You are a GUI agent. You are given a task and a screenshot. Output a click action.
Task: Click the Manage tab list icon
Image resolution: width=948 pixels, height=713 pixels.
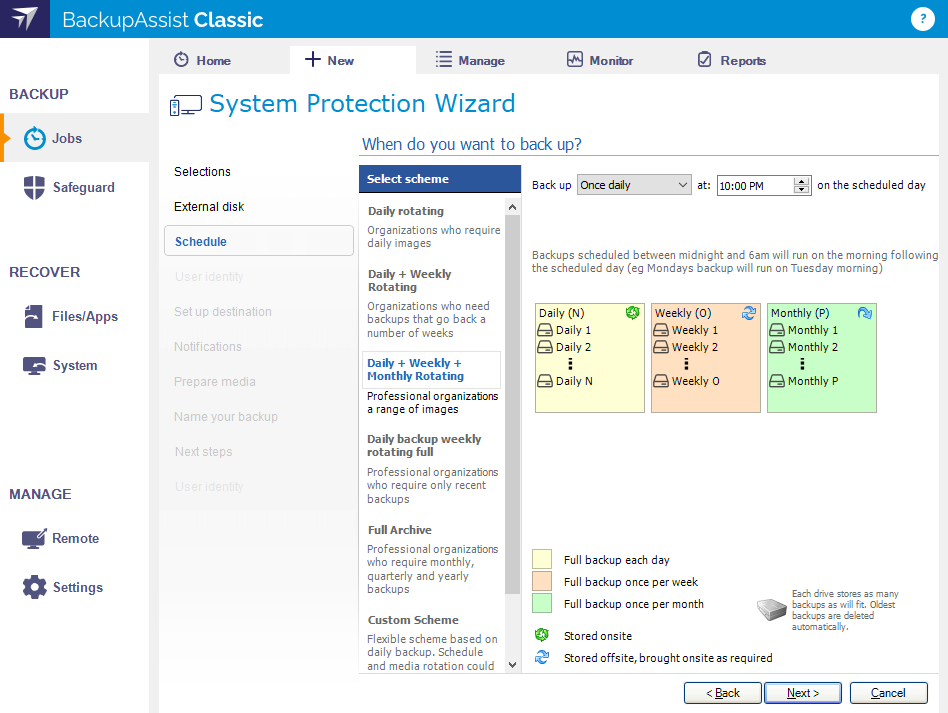click(x=444, y=59)
